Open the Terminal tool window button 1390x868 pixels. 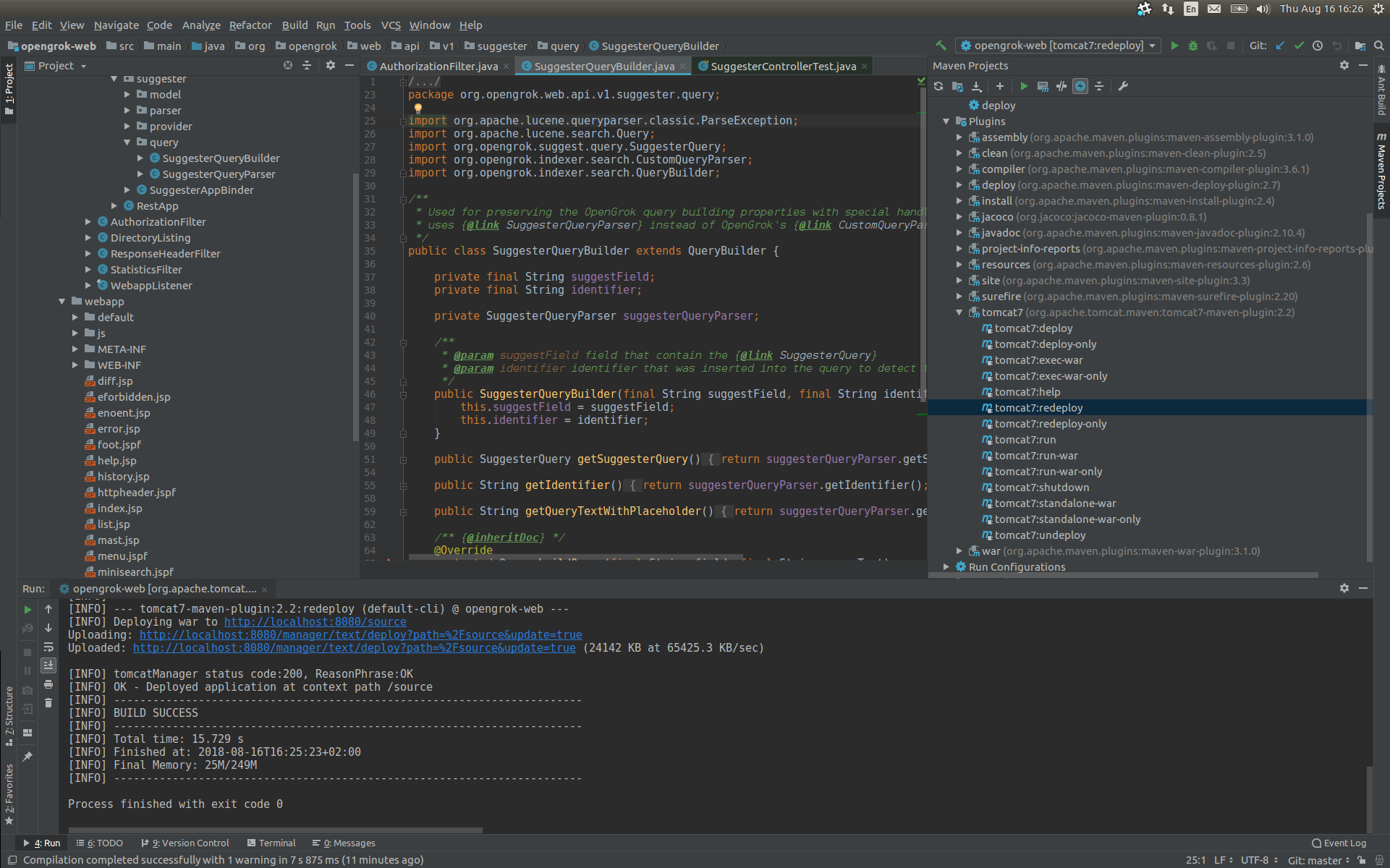[271, 843]
